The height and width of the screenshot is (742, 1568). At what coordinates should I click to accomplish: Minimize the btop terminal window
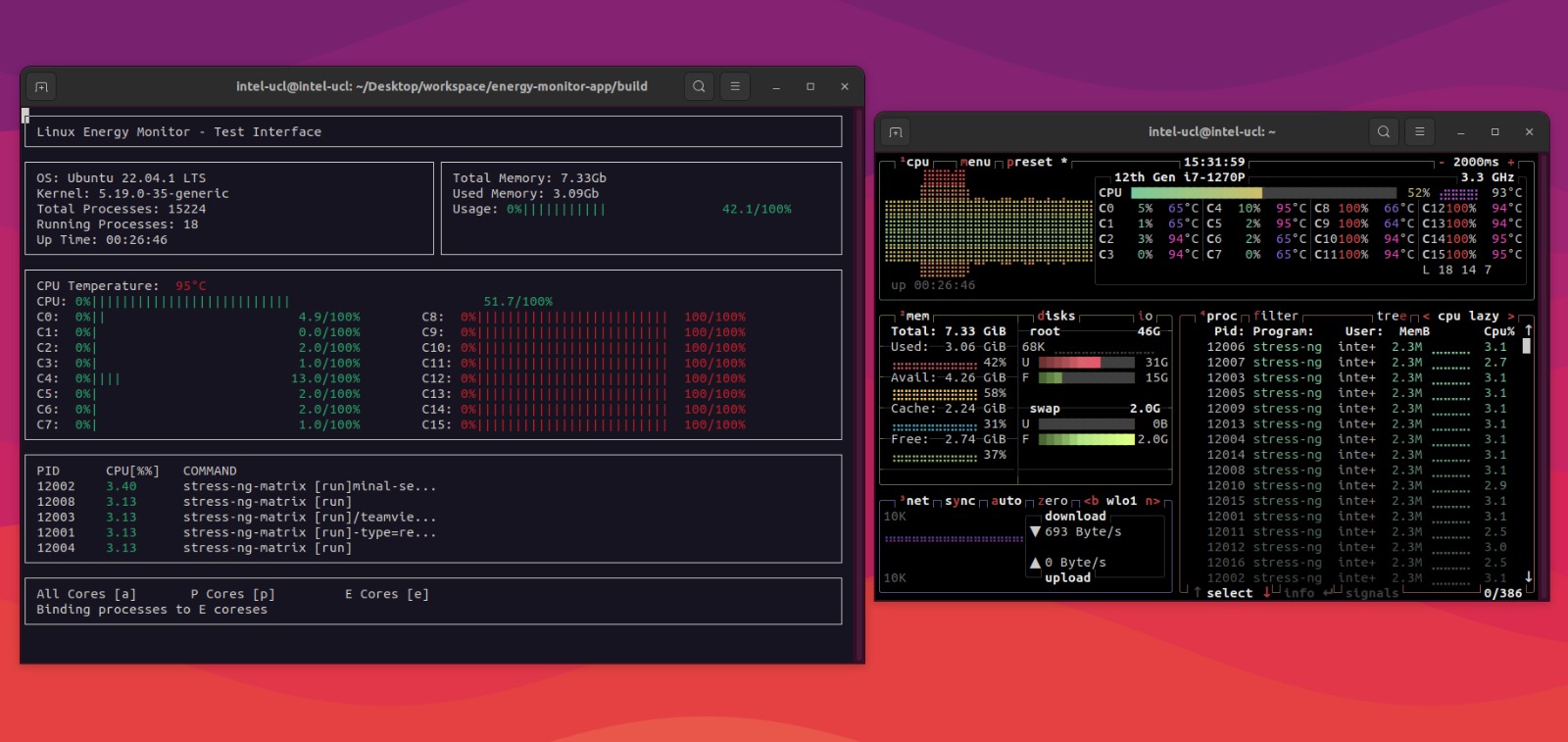[1460, 131]
